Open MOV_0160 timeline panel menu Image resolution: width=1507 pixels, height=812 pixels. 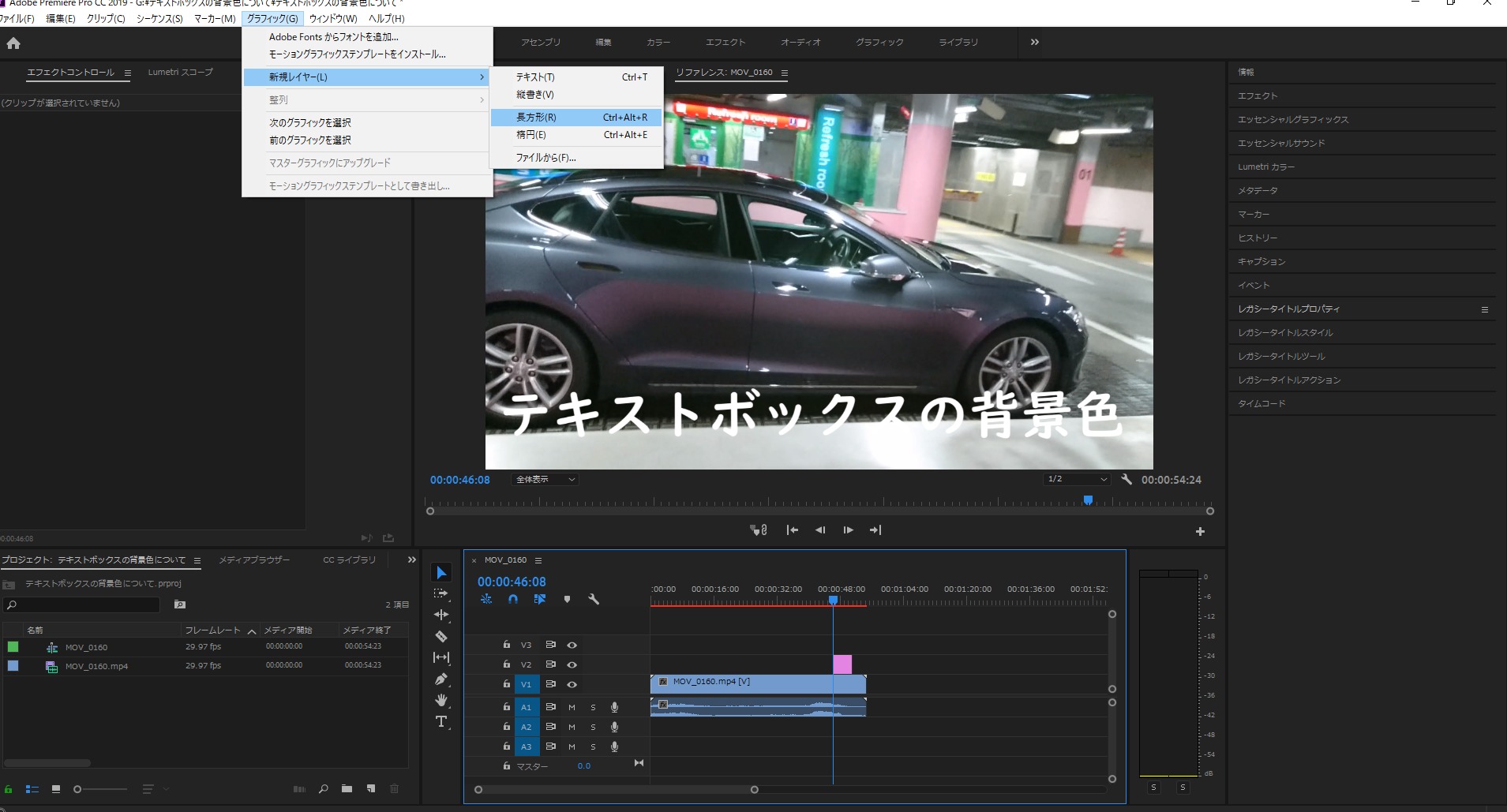(538, 560)
